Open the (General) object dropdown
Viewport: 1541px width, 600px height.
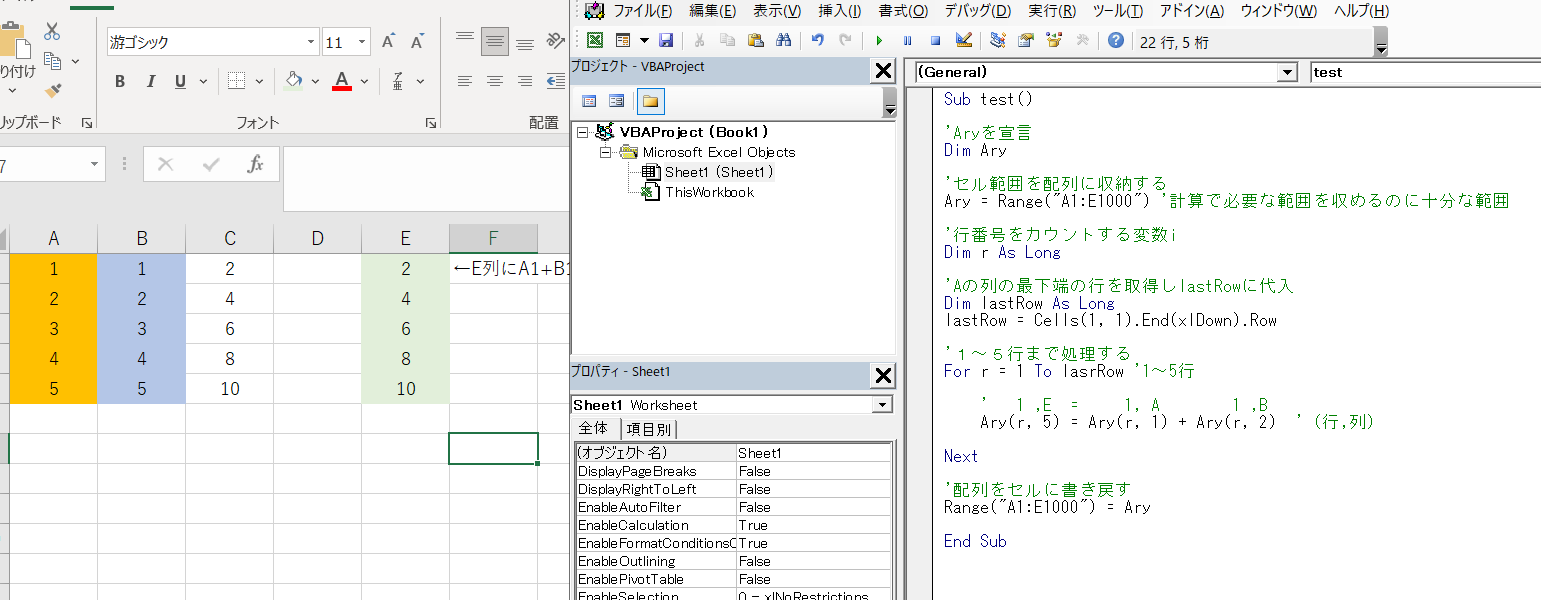point(1288,72)
